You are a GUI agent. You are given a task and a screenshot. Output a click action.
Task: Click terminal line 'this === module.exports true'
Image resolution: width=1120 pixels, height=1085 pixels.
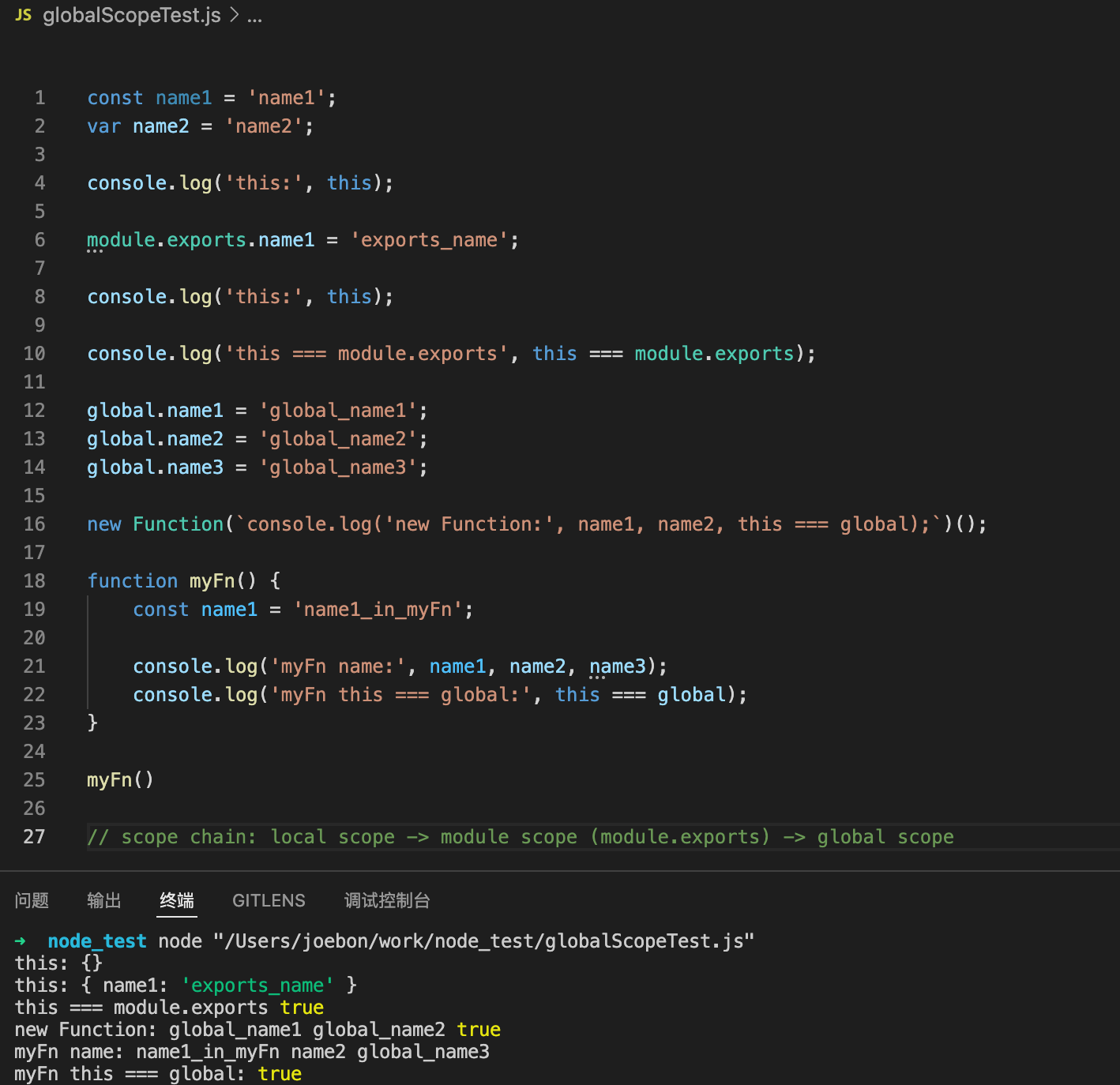pyautogui.click(x=169, y=1008)
